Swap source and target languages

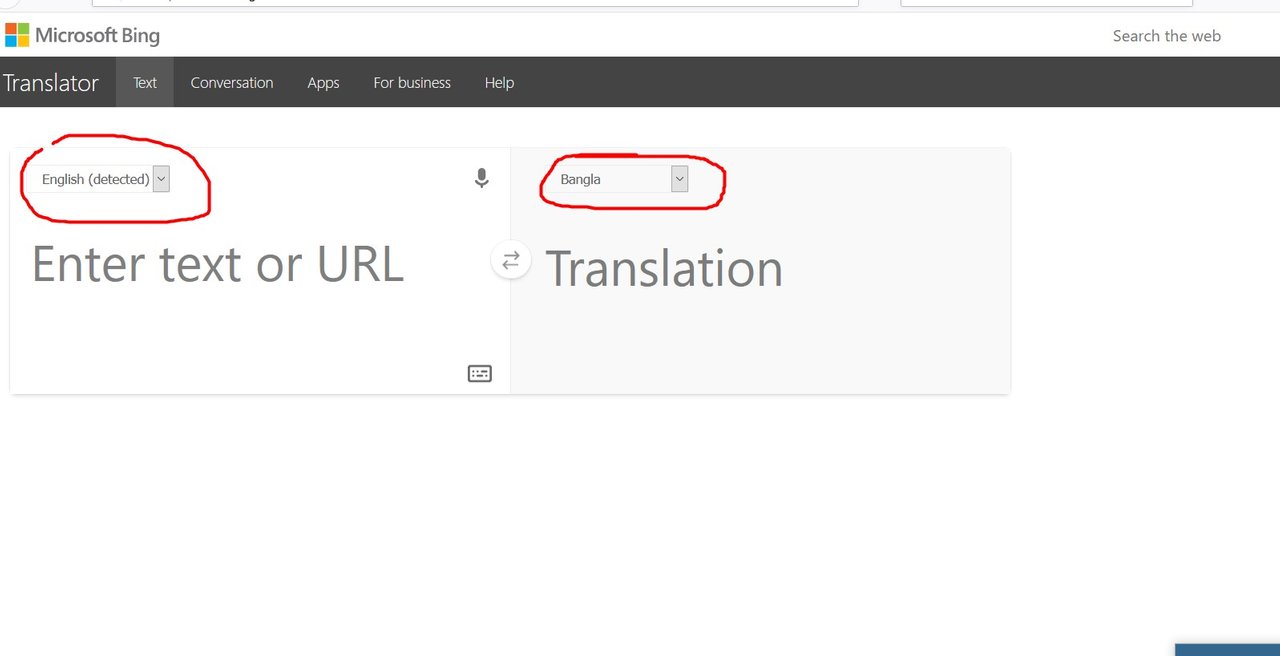pos(511,260)
